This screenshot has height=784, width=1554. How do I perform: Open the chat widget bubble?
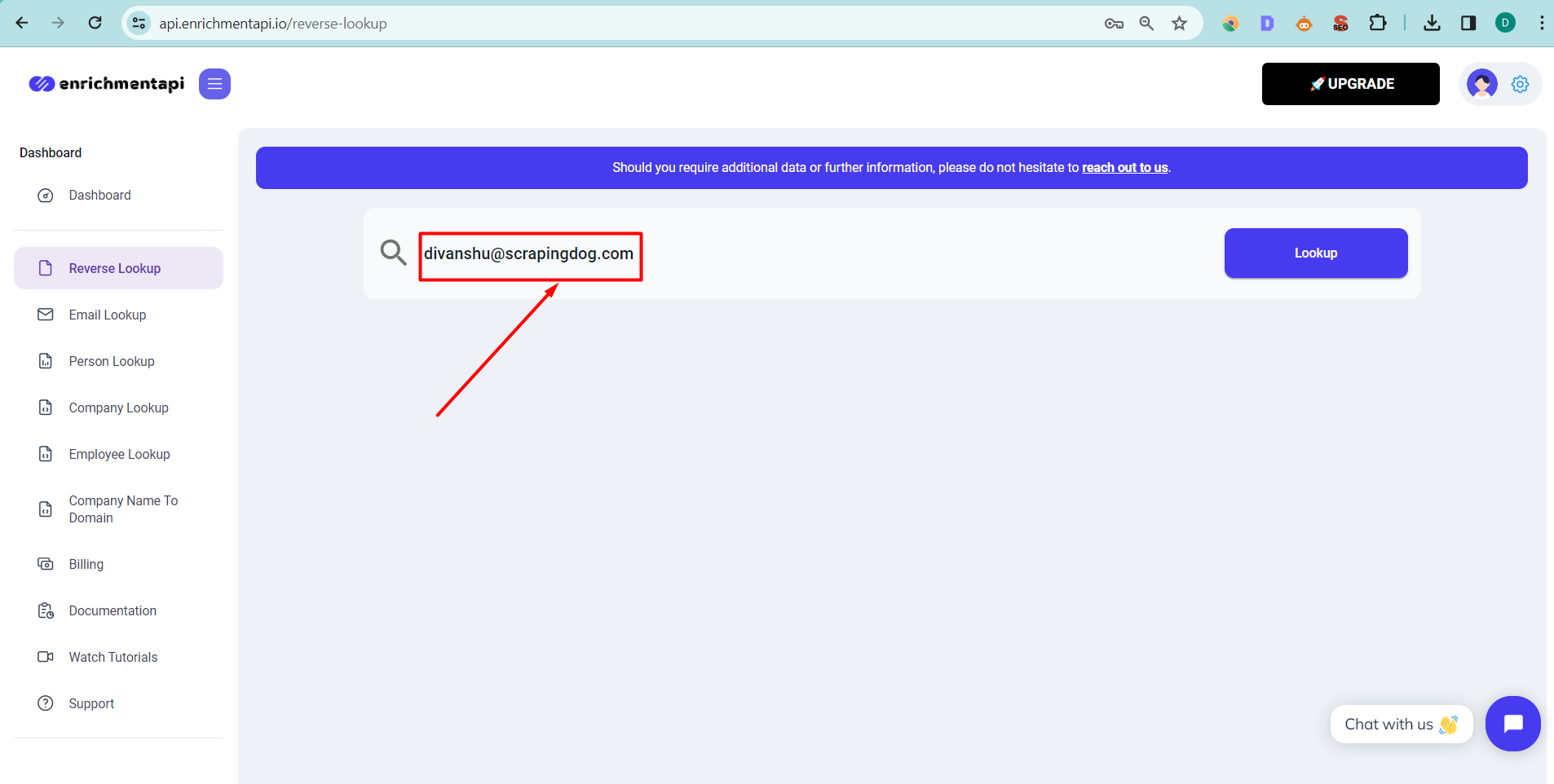pyautogui.click(x=1512, y=723)
